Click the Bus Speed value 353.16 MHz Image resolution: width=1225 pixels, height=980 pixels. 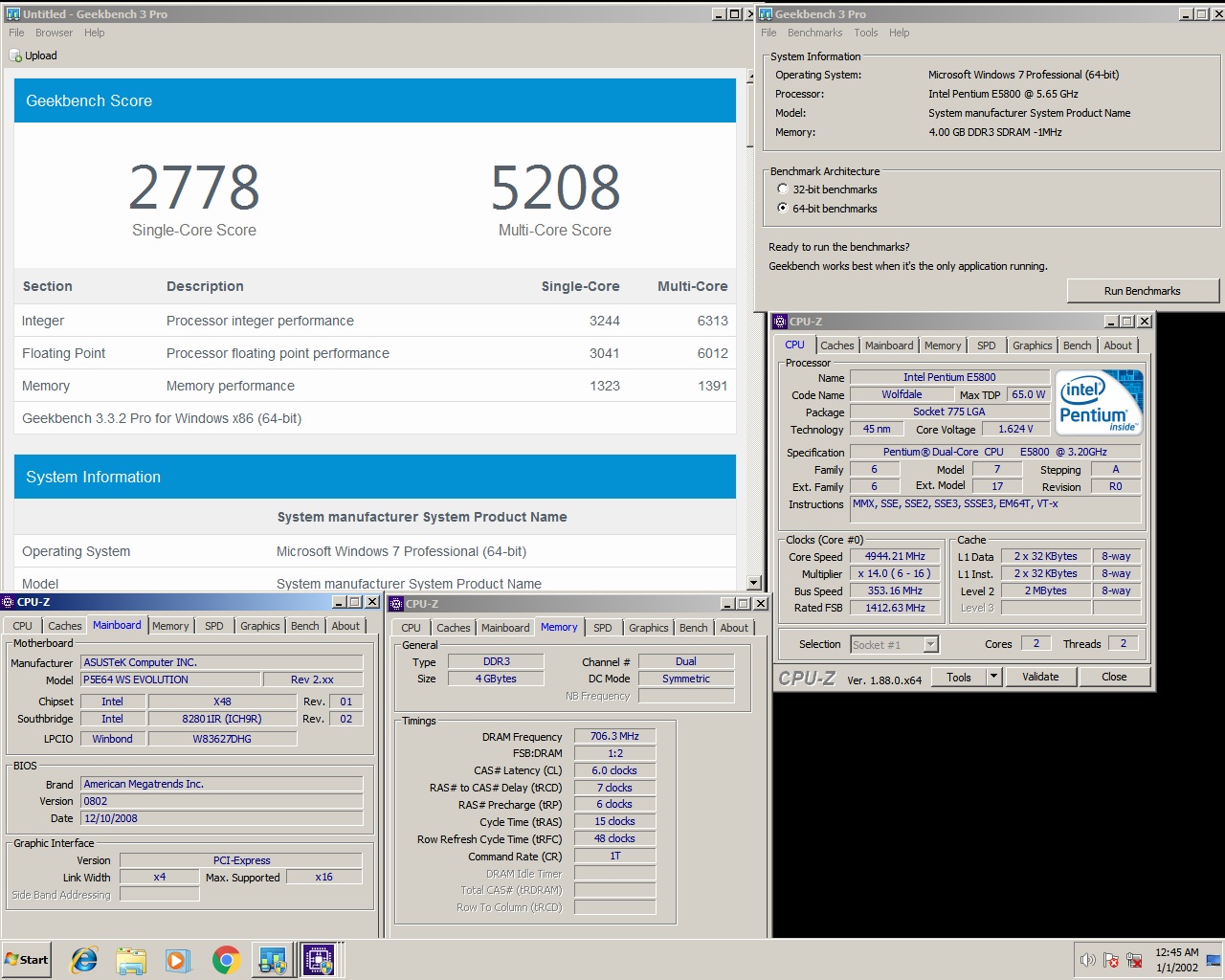895,590
